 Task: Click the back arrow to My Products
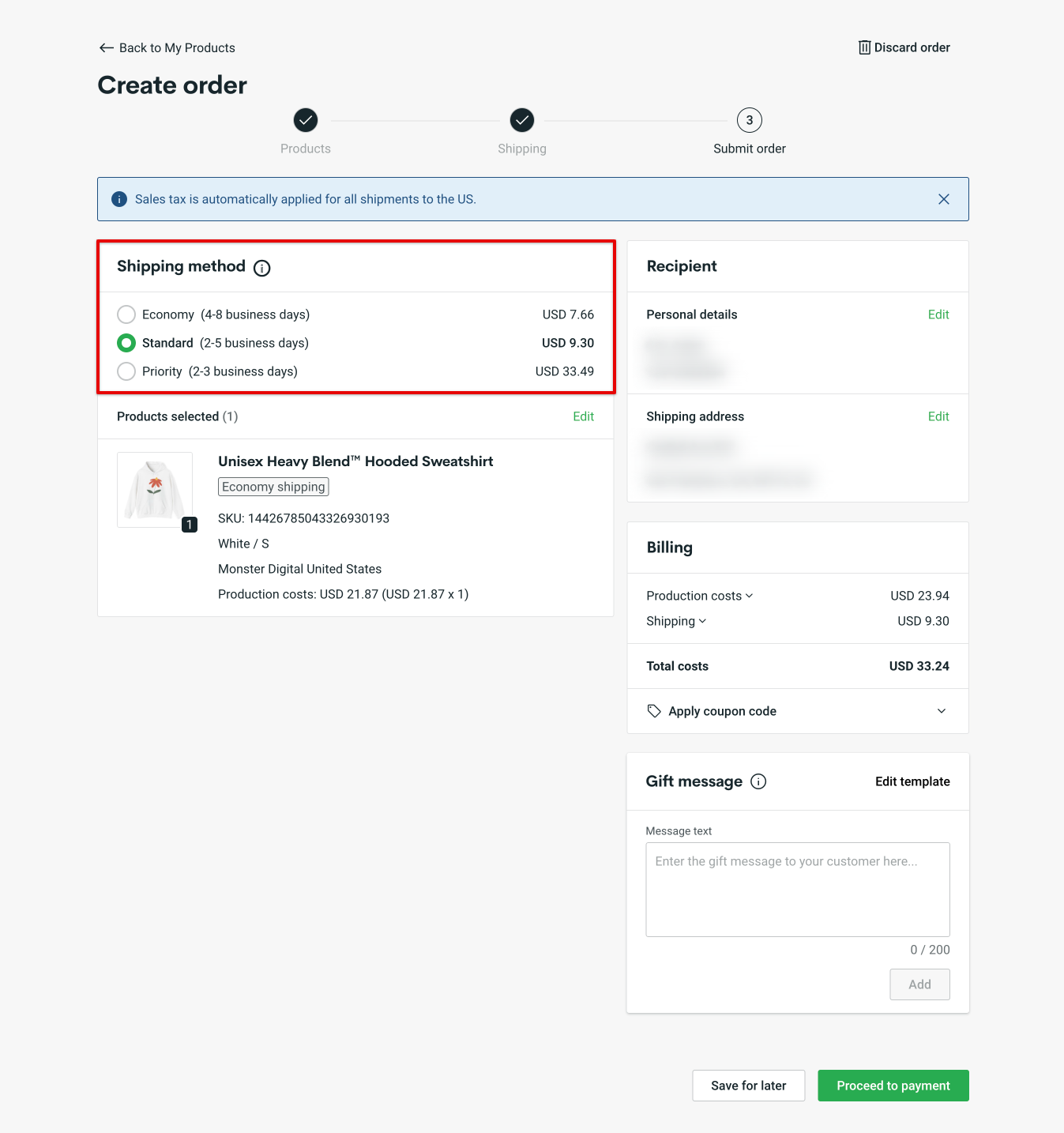(x=107, y=47)
